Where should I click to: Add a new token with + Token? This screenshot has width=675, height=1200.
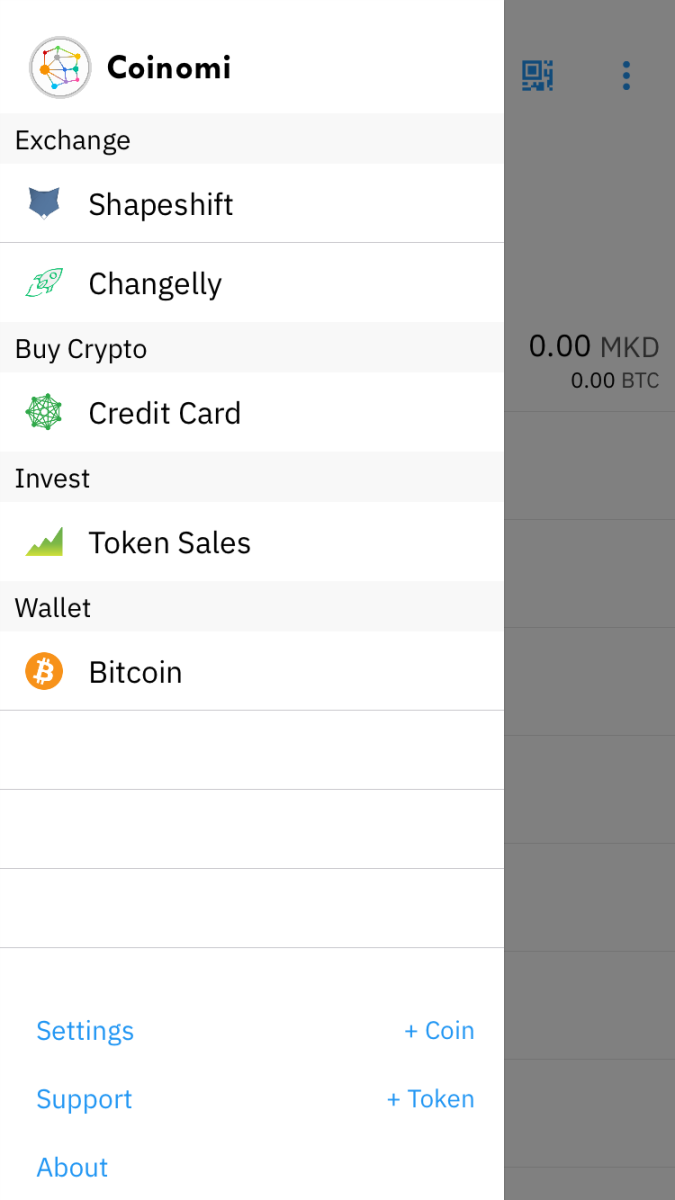430,1099
